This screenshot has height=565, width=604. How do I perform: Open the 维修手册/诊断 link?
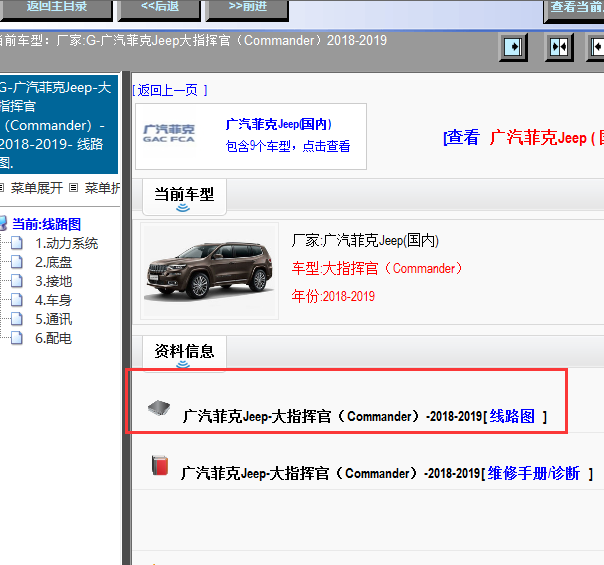(534, 473)
